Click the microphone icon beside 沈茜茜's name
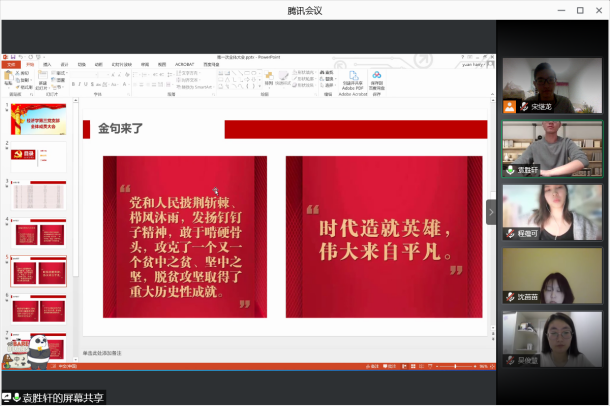Screen dimensions: 610x406 pyautogui.click(x=510, y=297)
